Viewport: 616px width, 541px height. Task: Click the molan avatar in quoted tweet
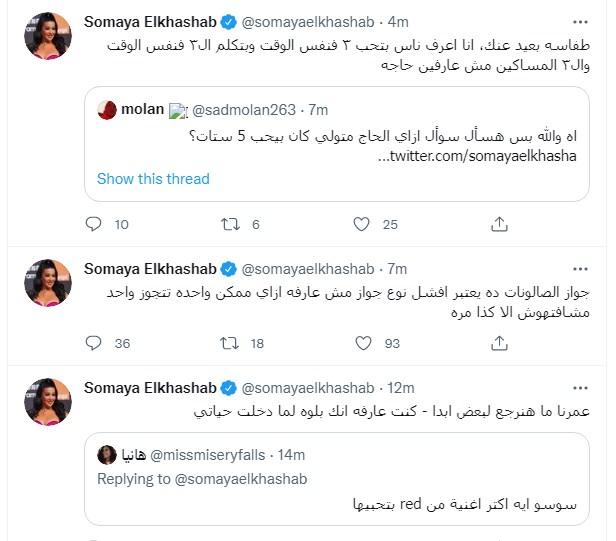[106, 110]
